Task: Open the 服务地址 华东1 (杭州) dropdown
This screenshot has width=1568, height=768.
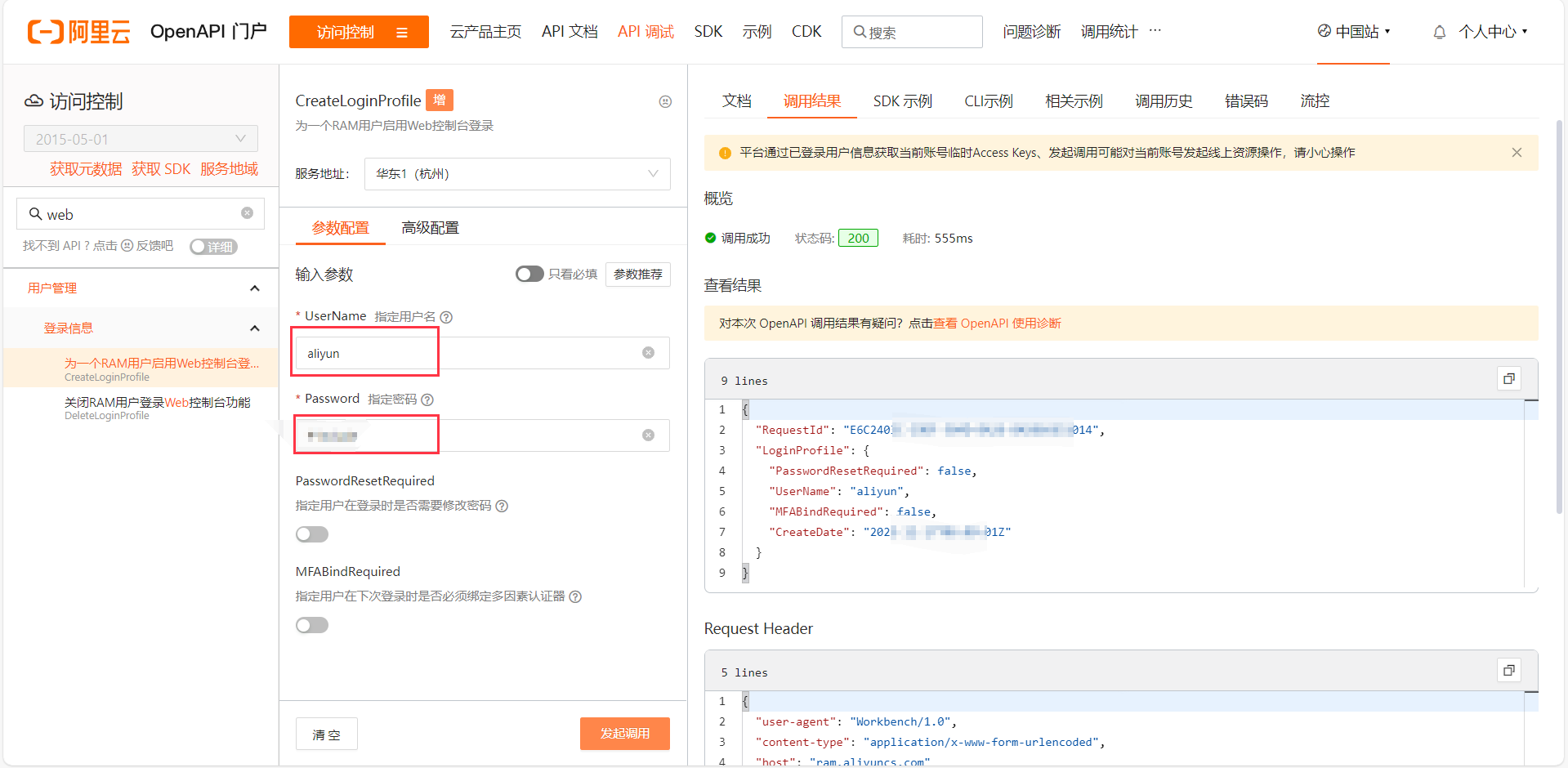Action: (517, 174)
